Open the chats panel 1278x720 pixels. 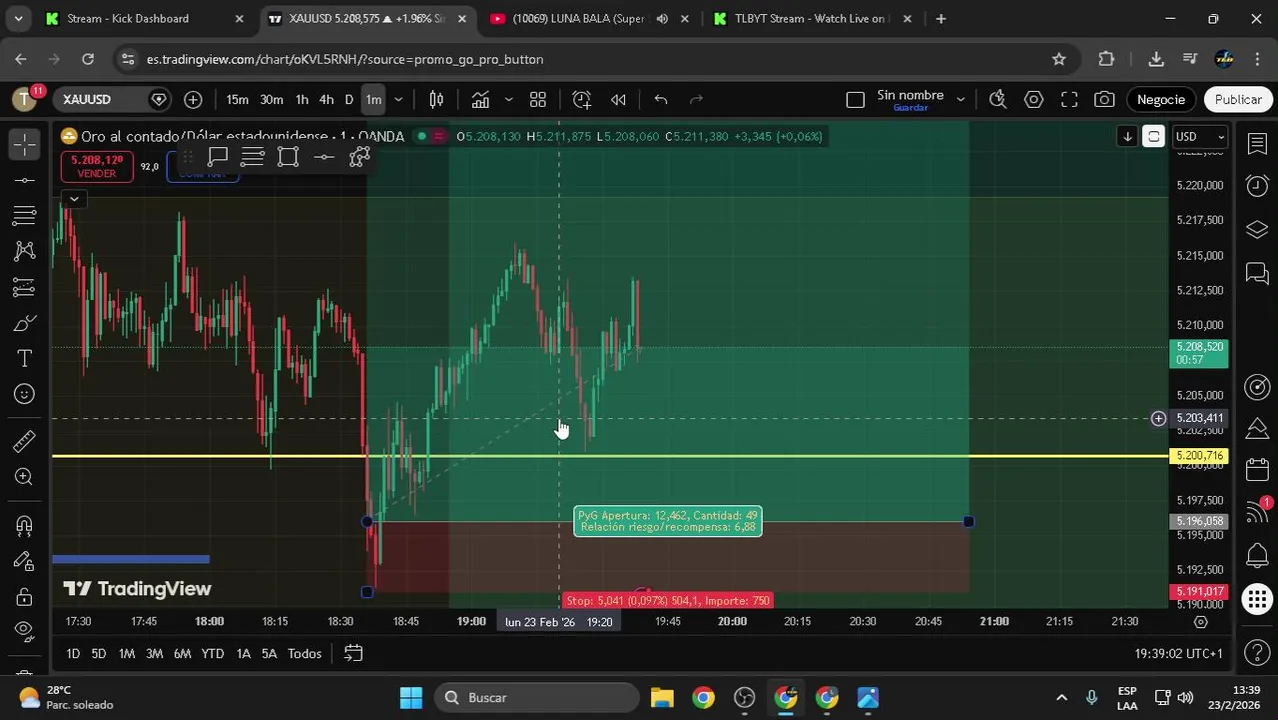pos(1257,272)
